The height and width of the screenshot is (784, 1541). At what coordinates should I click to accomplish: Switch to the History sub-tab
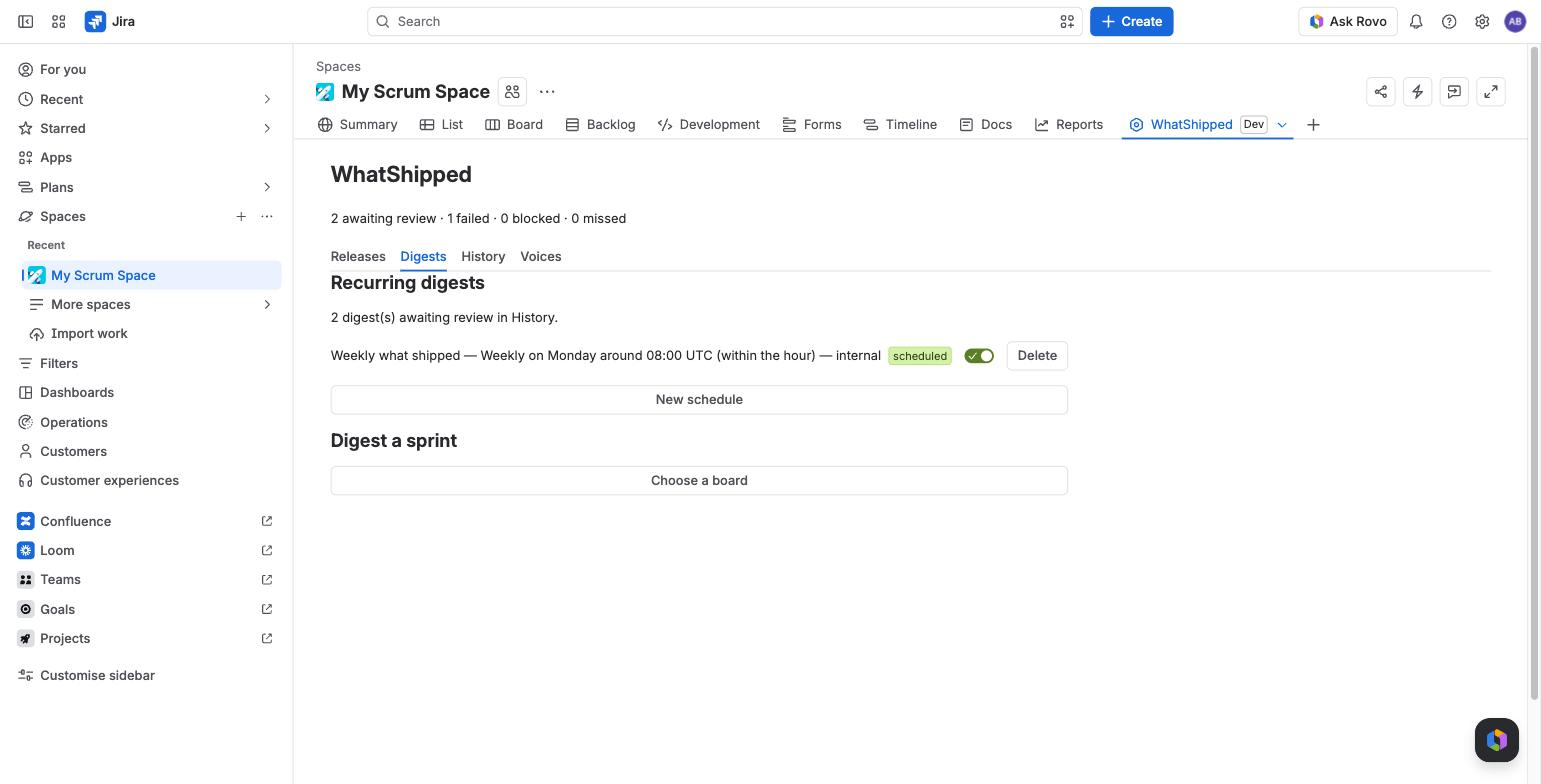(x=483, y=256)
